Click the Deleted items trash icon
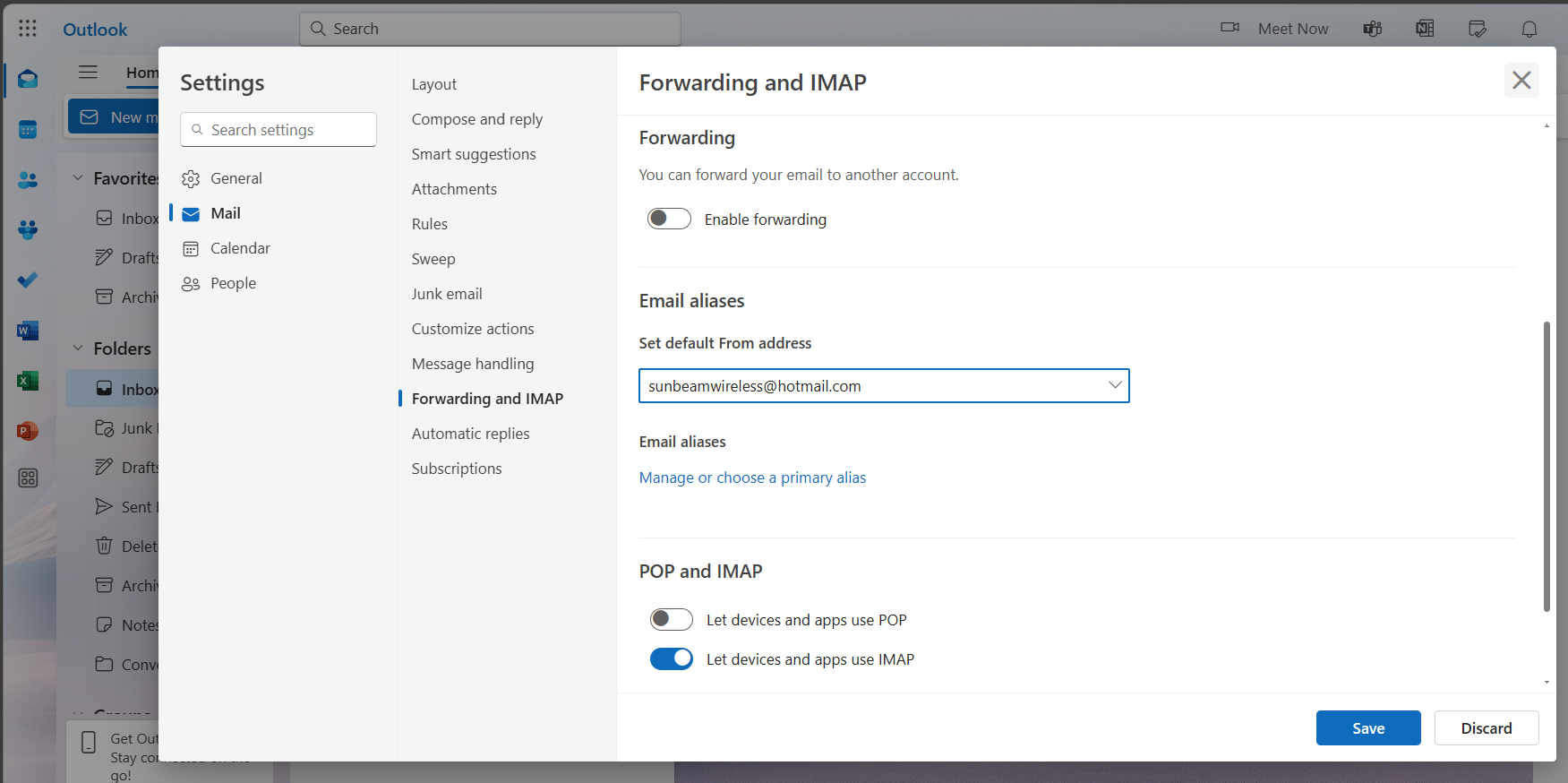The image size is (1568, 783). (105, 546)
